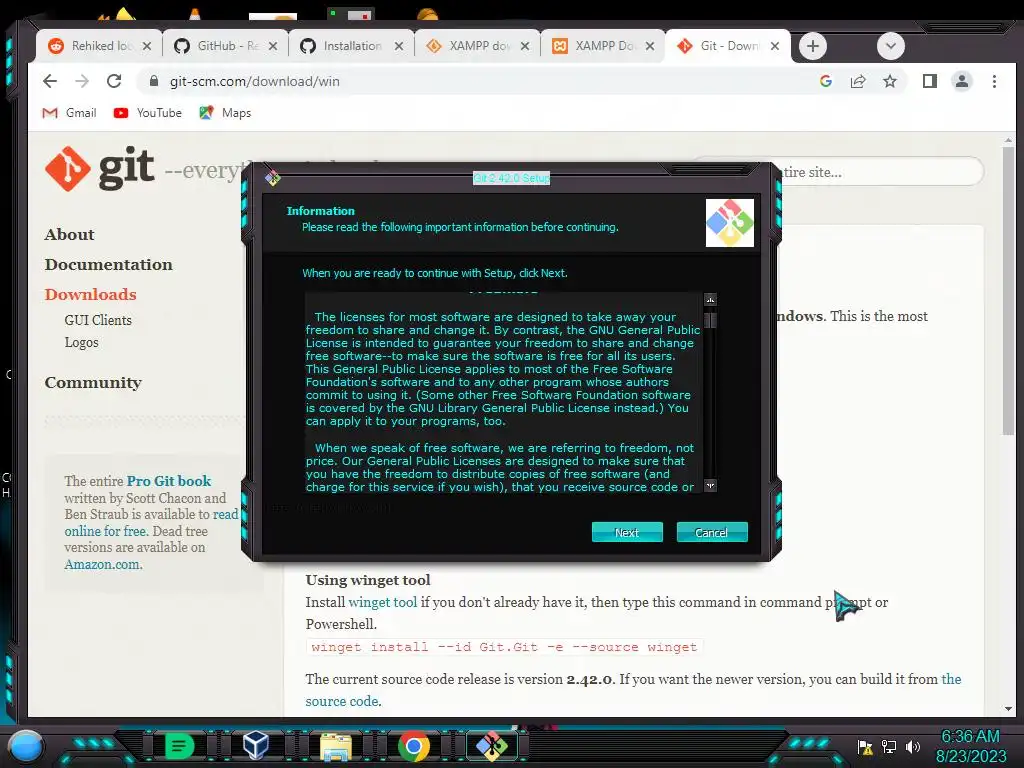This screenshot has height=768, width=1024.
Task: Click the site security lock icon
Action: (154, 81)
